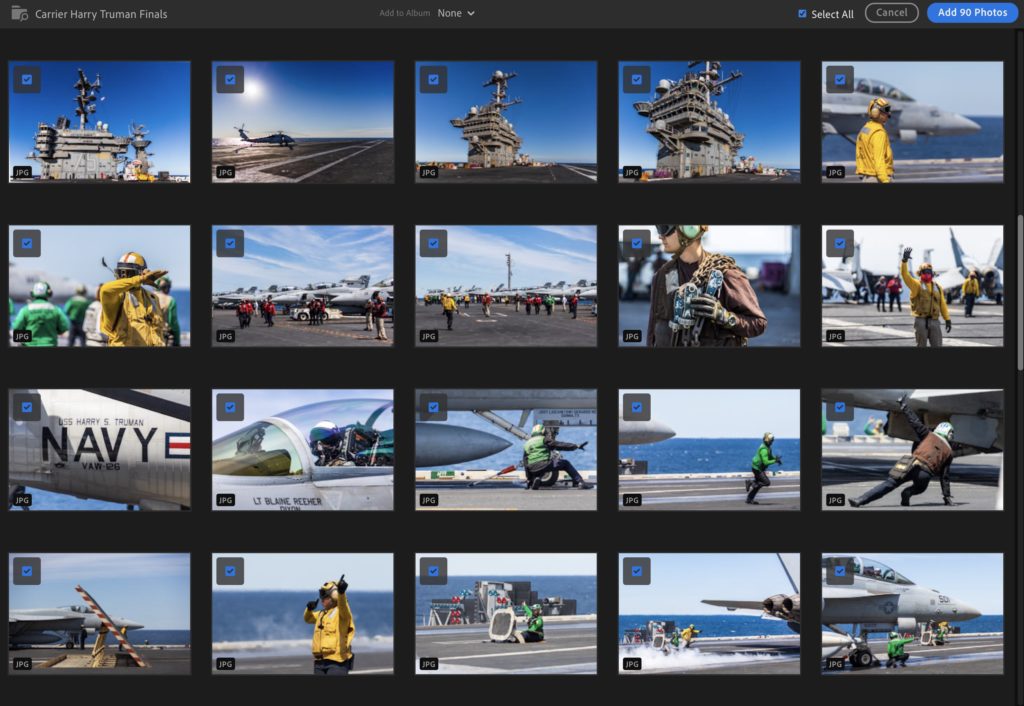Open the Add to Album dropdown
The width and height of the screenshot is (1024, 706).
click(x=456, y=13)
